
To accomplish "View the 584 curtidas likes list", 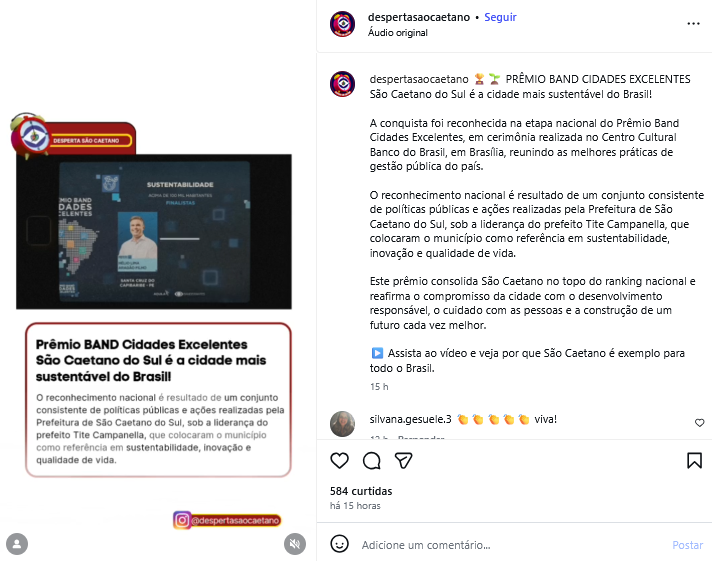I will coord(361,491).
